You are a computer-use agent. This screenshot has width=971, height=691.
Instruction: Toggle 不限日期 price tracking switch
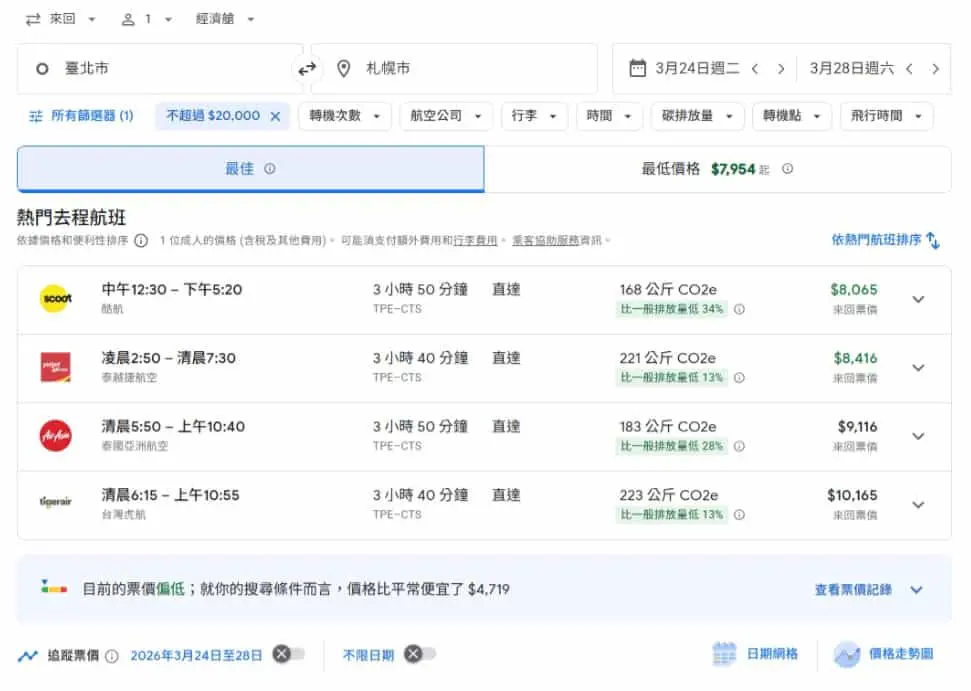420,654
